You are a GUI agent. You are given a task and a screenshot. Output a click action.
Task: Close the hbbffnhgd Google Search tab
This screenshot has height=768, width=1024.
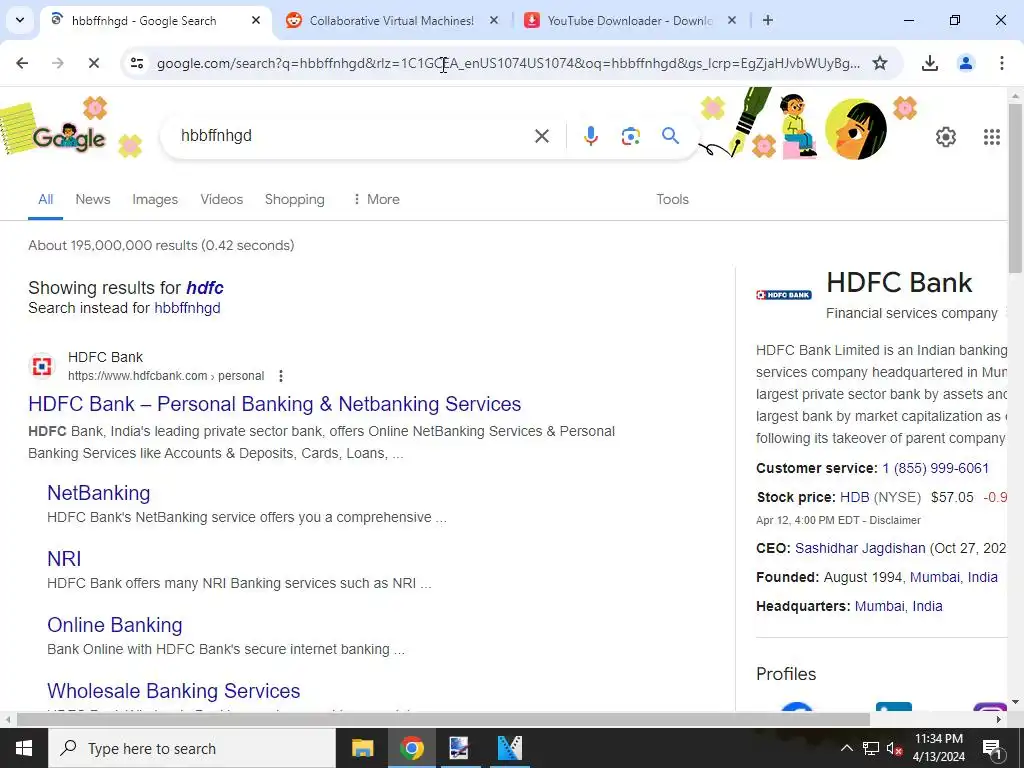pyautogui.click(x=256, y=20)
